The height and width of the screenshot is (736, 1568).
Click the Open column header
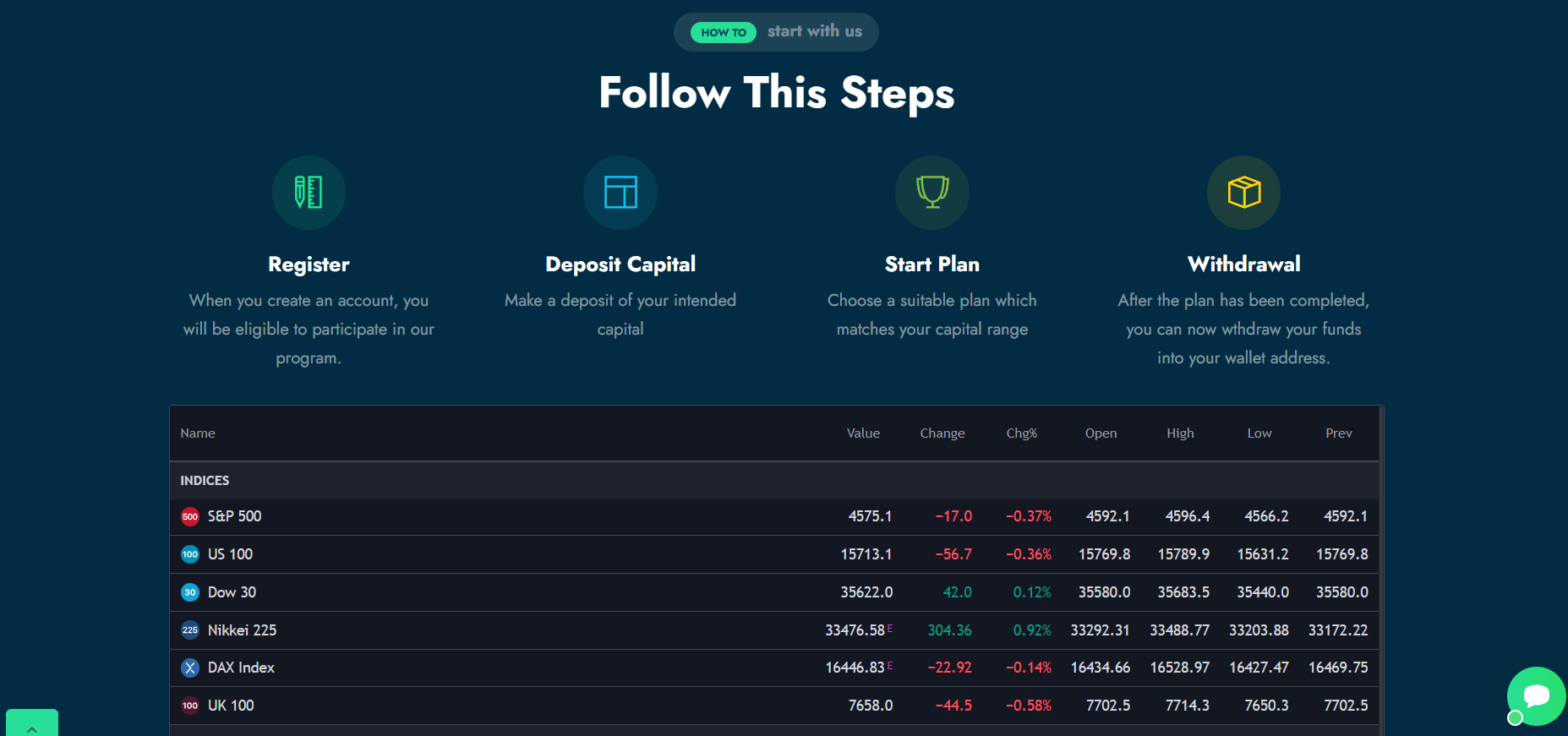[x=1101, y=433]
